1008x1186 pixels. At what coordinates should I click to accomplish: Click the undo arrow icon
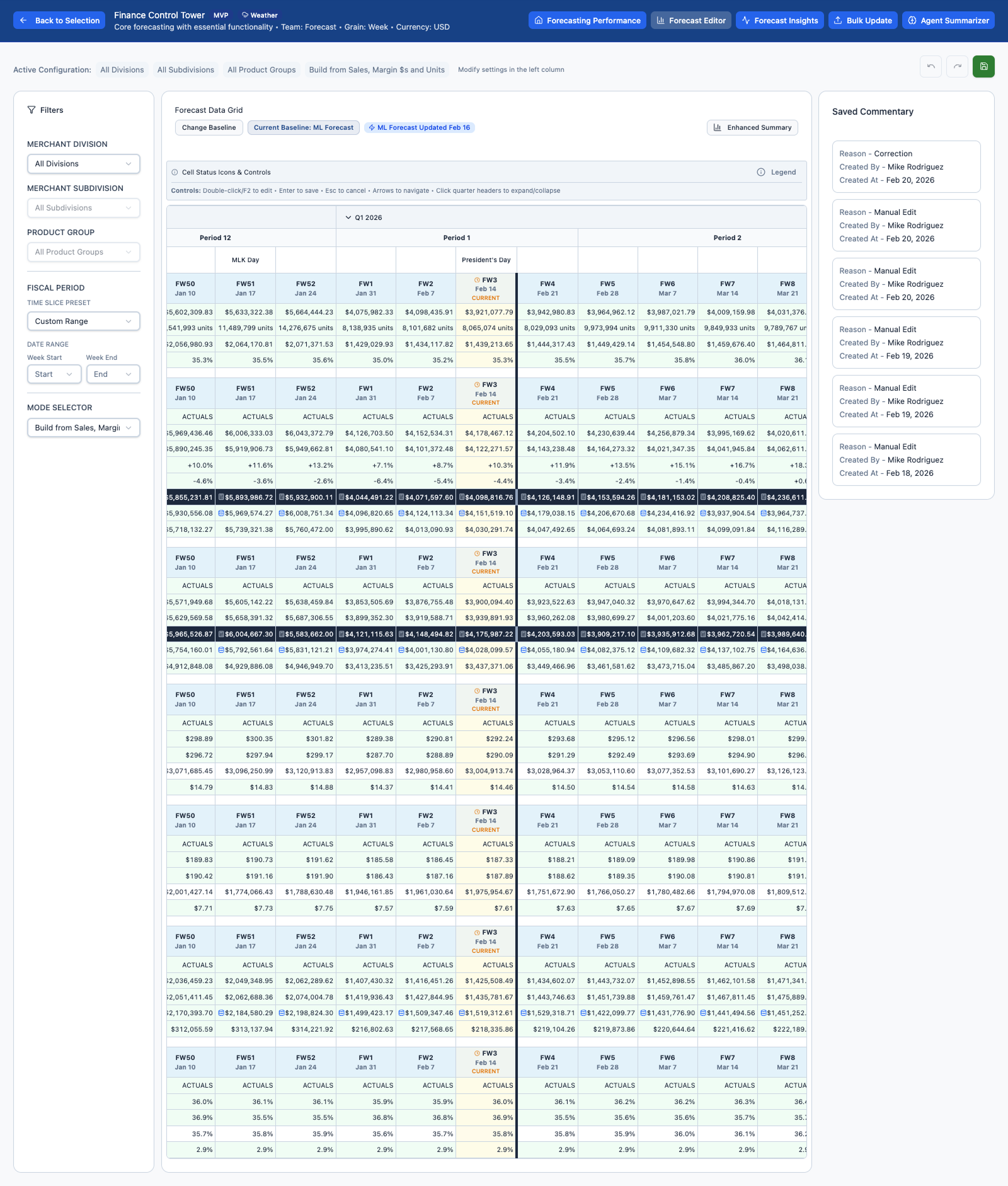point(931,66)
